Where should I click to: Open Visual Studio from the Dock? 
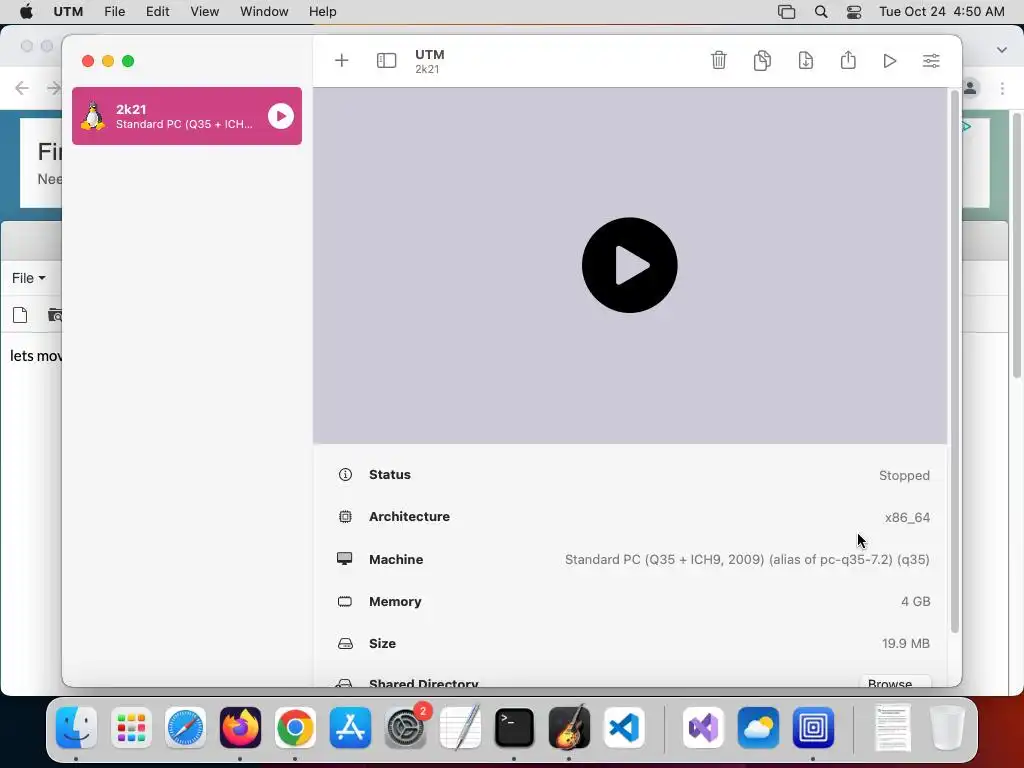[x=703, y=728]
